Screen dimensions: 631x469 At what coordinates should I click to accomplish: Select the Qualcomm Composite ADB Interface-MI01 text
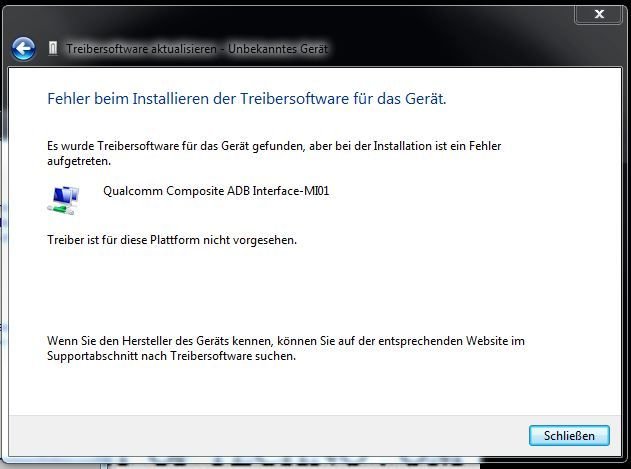(x=216, y=190)
